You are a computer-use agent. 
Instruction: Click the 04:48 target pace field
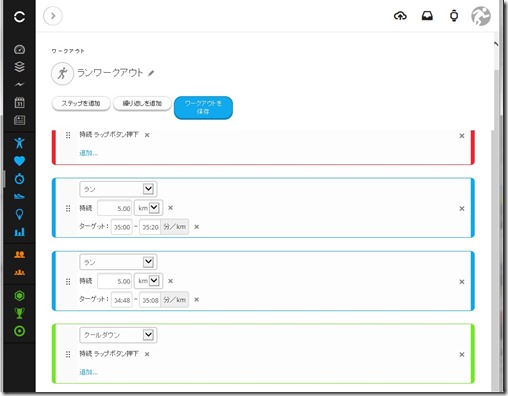coord(122,300)
